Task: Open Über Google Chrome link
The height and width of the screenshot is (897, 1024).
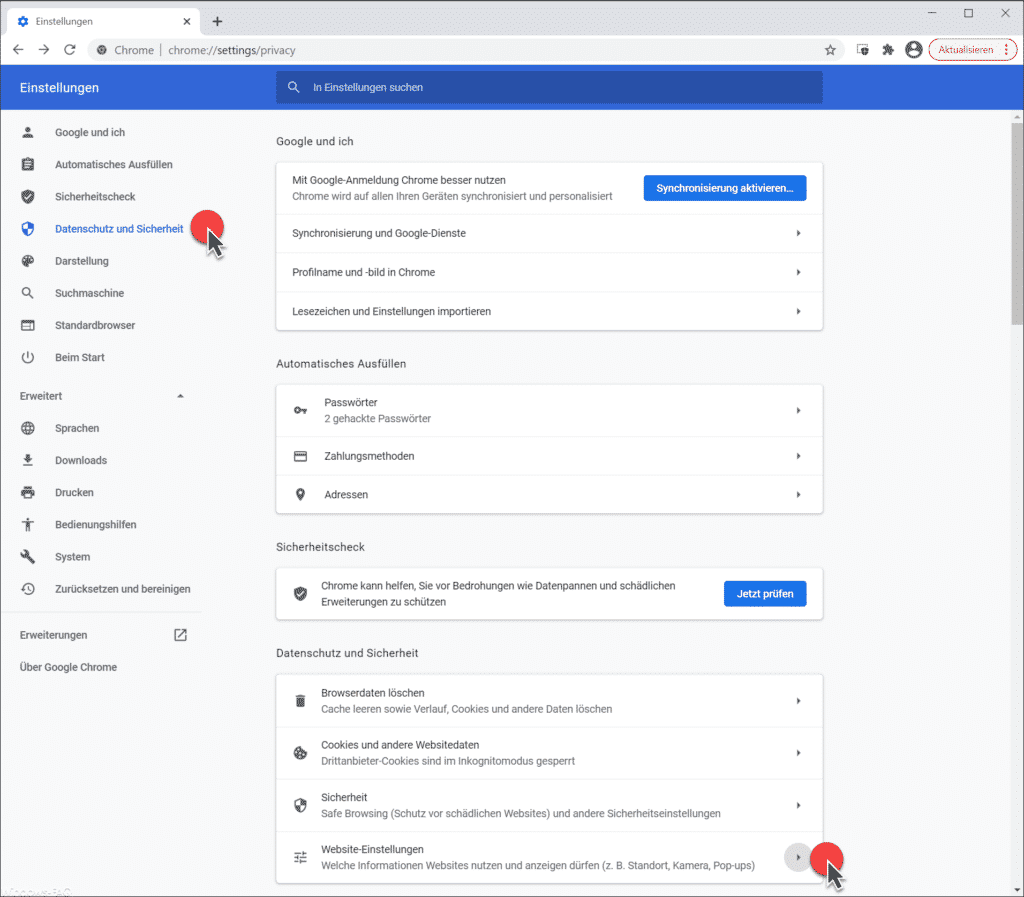Action: click(68, 667)
